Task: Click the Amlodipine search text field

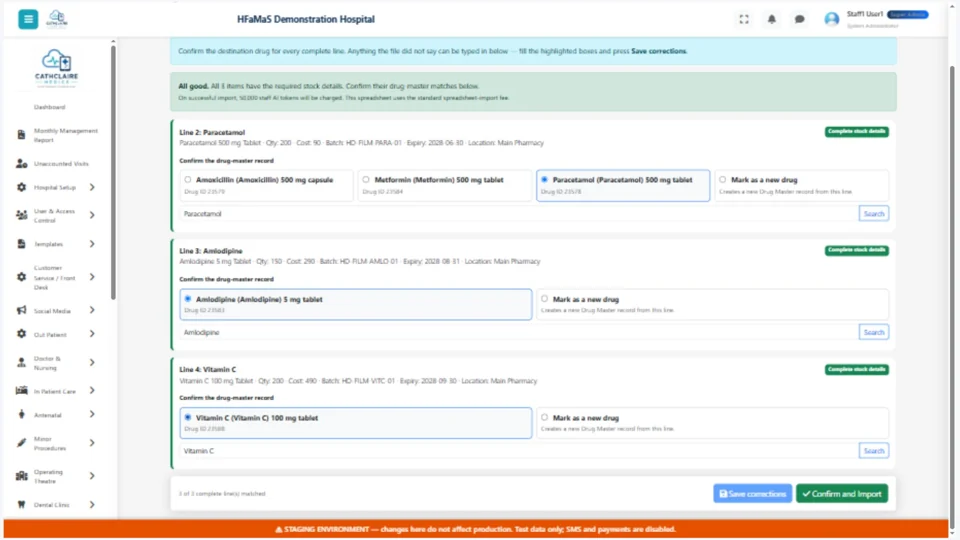Action: [x=519, y=332]
